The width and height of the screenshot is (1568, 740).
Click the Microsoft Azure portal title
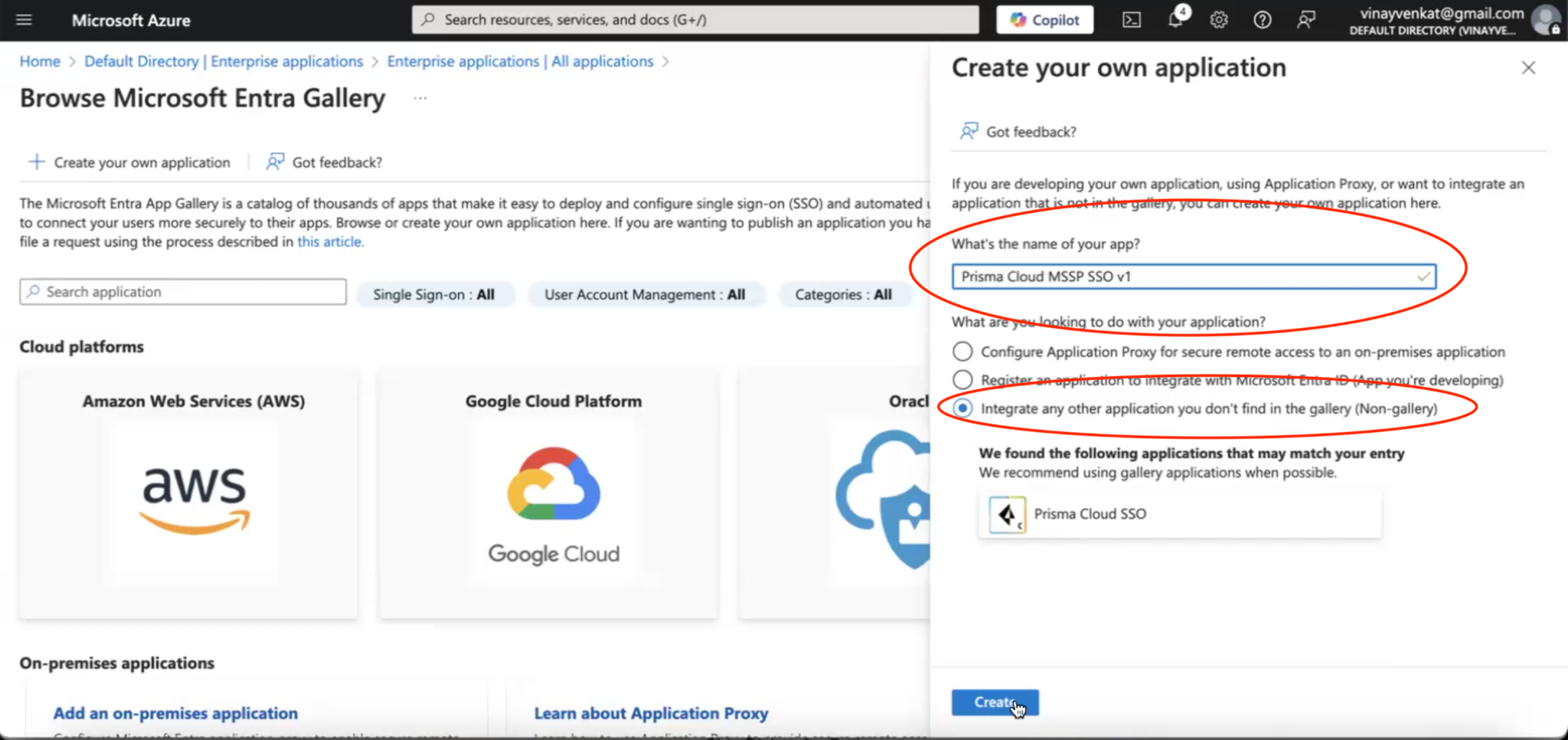(x=131, y=21)
